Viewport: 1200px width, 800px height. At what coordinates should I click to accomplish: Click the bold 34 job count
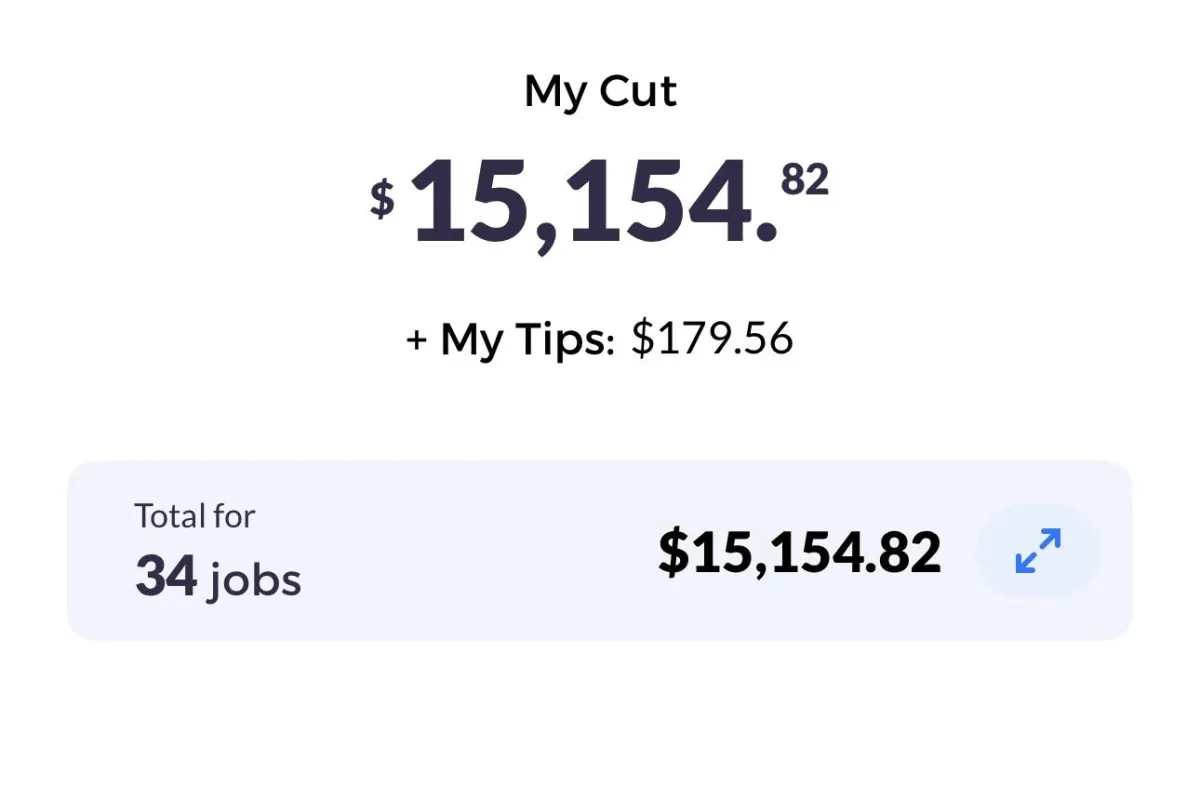(166, 577)
